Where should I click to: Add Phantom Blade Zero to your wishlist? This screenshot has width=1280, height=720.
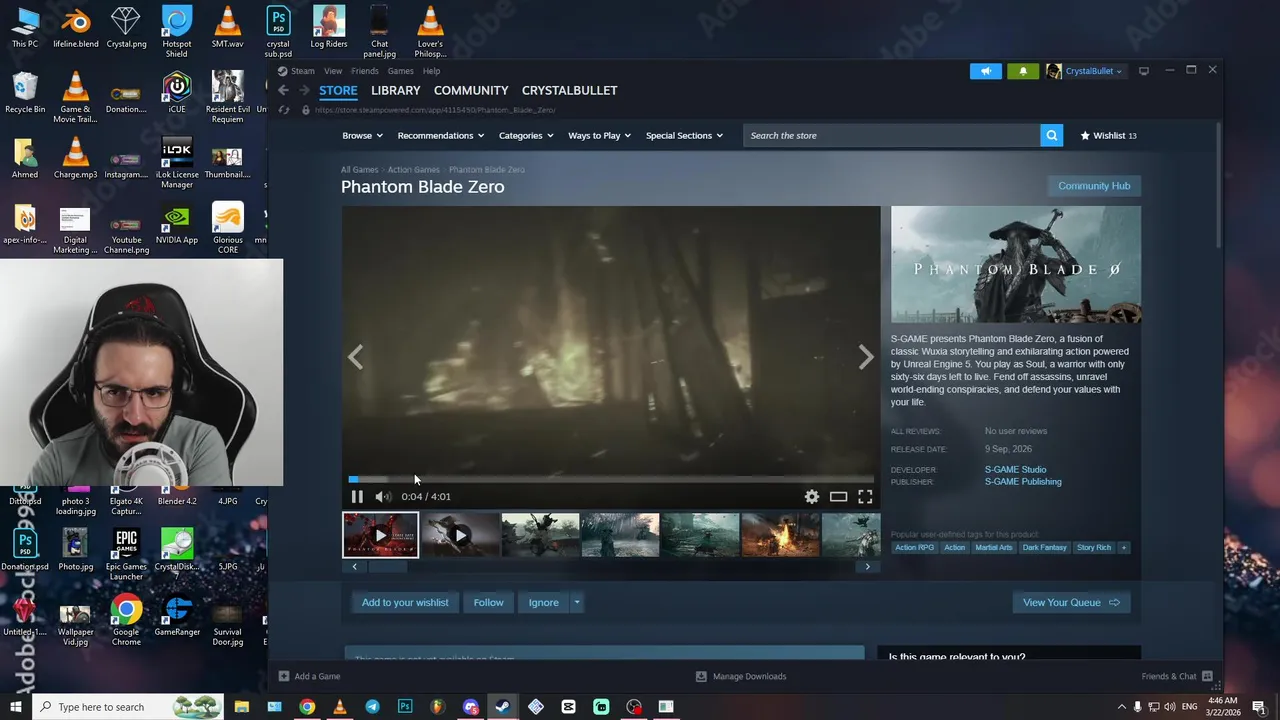click(405, 602)
